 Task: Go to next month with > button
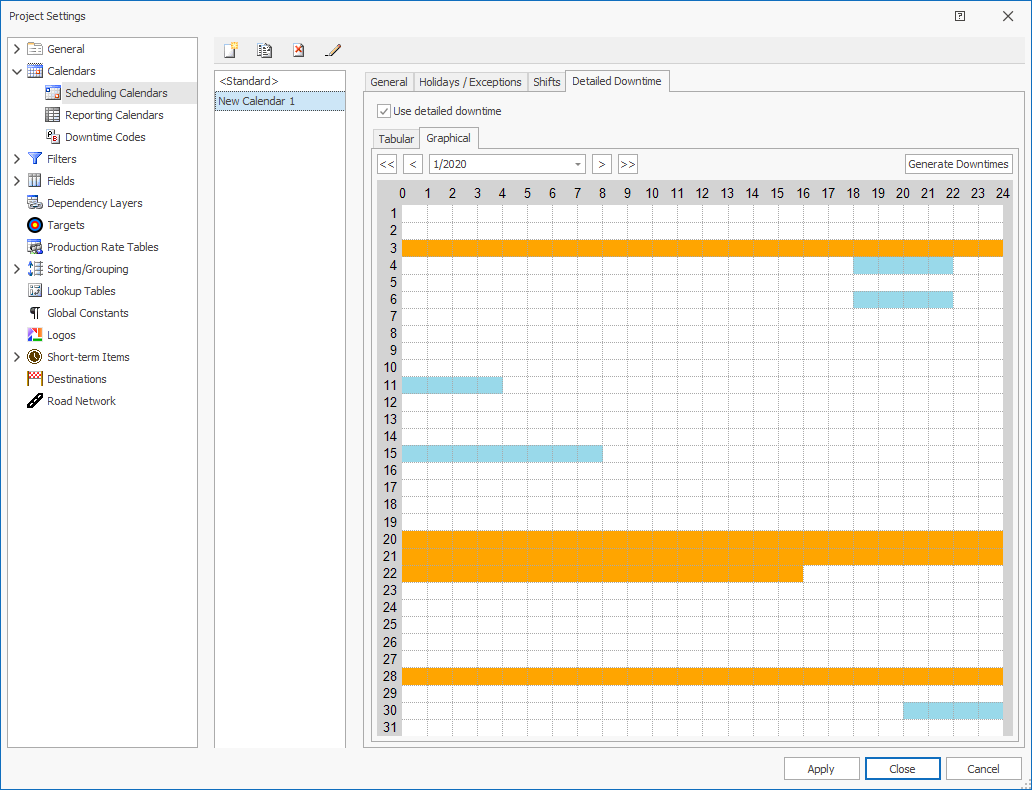(601, 164)
